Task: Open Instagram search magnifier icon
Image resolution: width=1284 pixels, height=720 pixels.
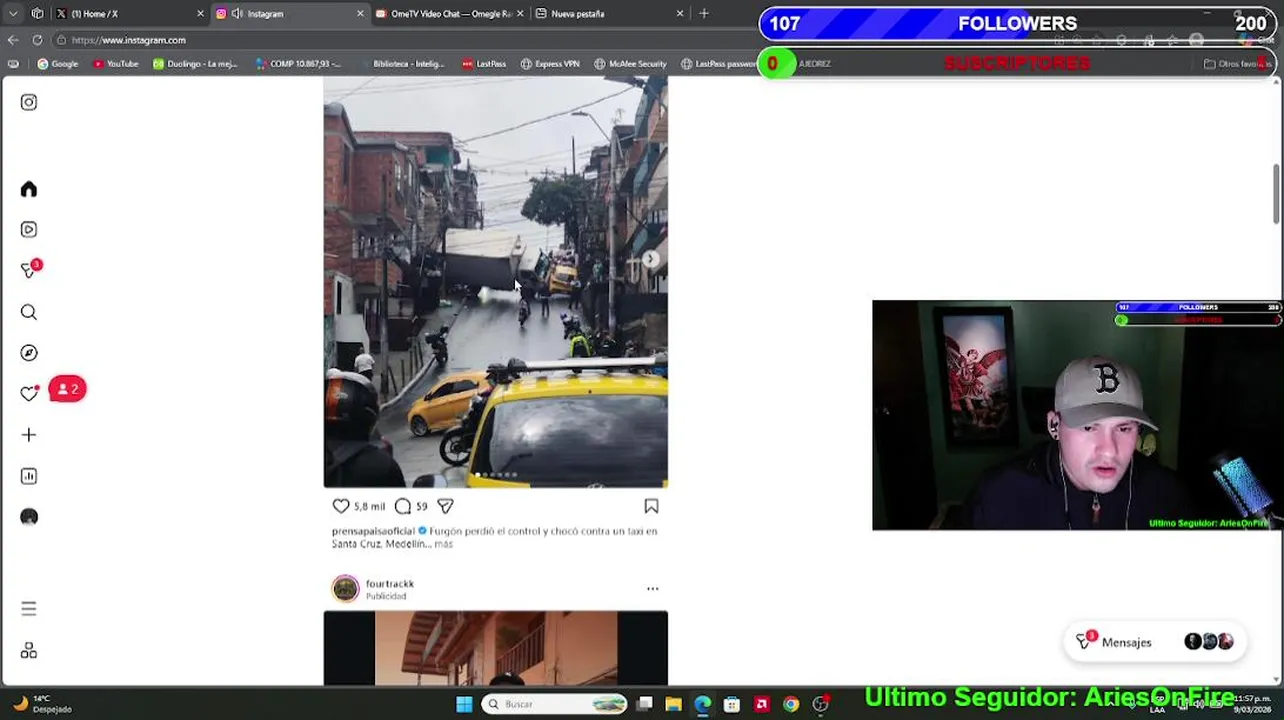Action: (x=29, y=312)
